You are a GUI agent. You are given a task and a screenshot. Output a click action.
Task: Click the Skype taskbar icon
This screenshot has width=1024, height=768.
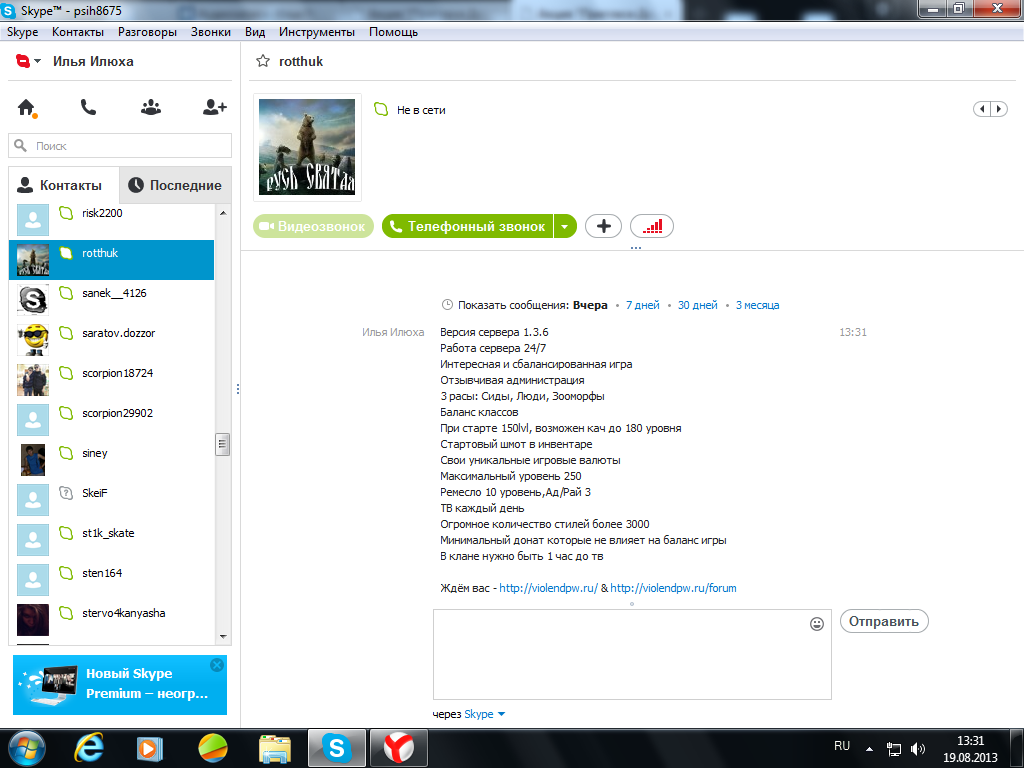click(336, 748)
